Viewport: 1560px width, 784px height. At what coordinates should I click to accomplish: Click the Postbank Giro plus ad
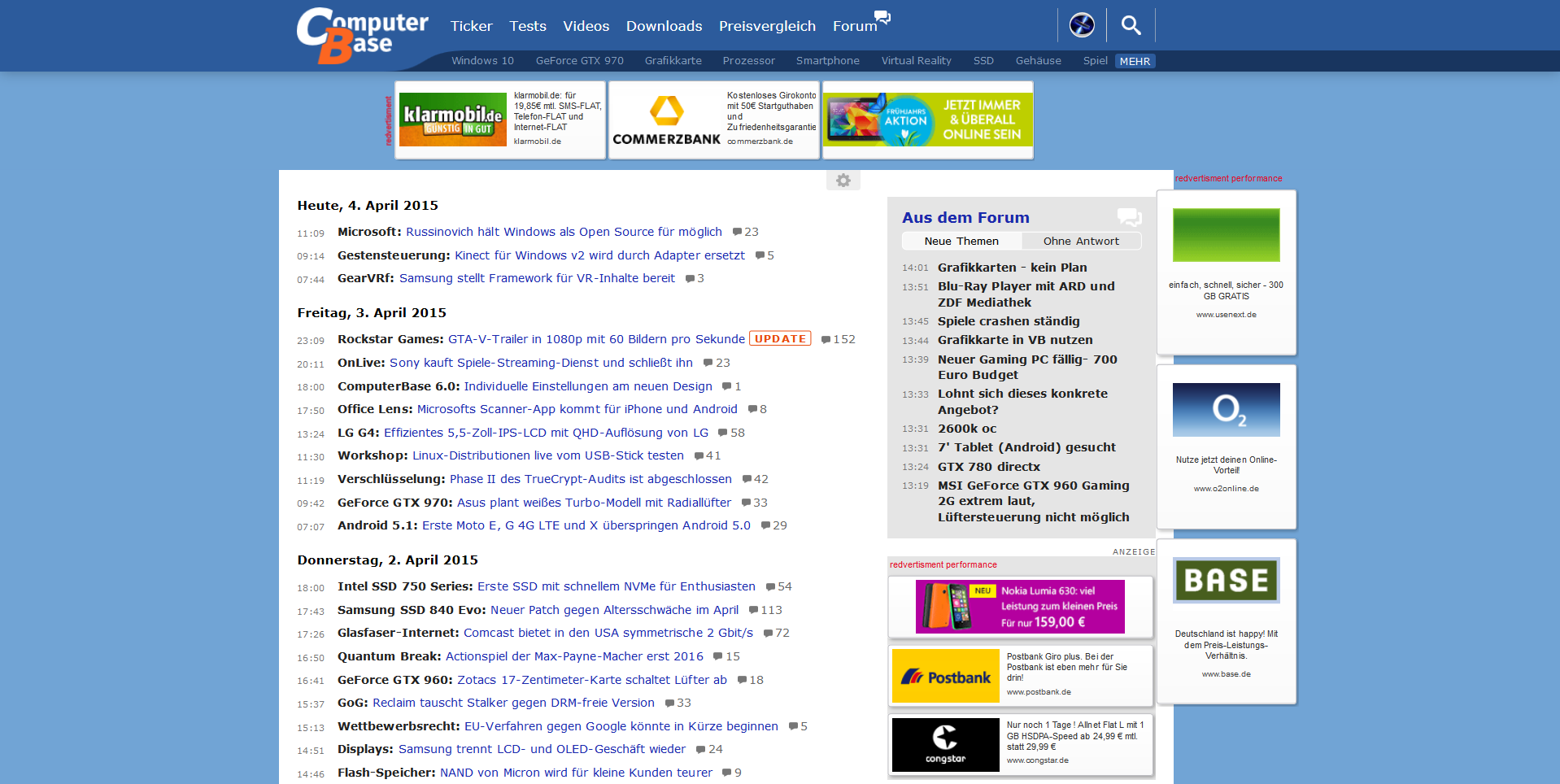(x=1020, y=676)
